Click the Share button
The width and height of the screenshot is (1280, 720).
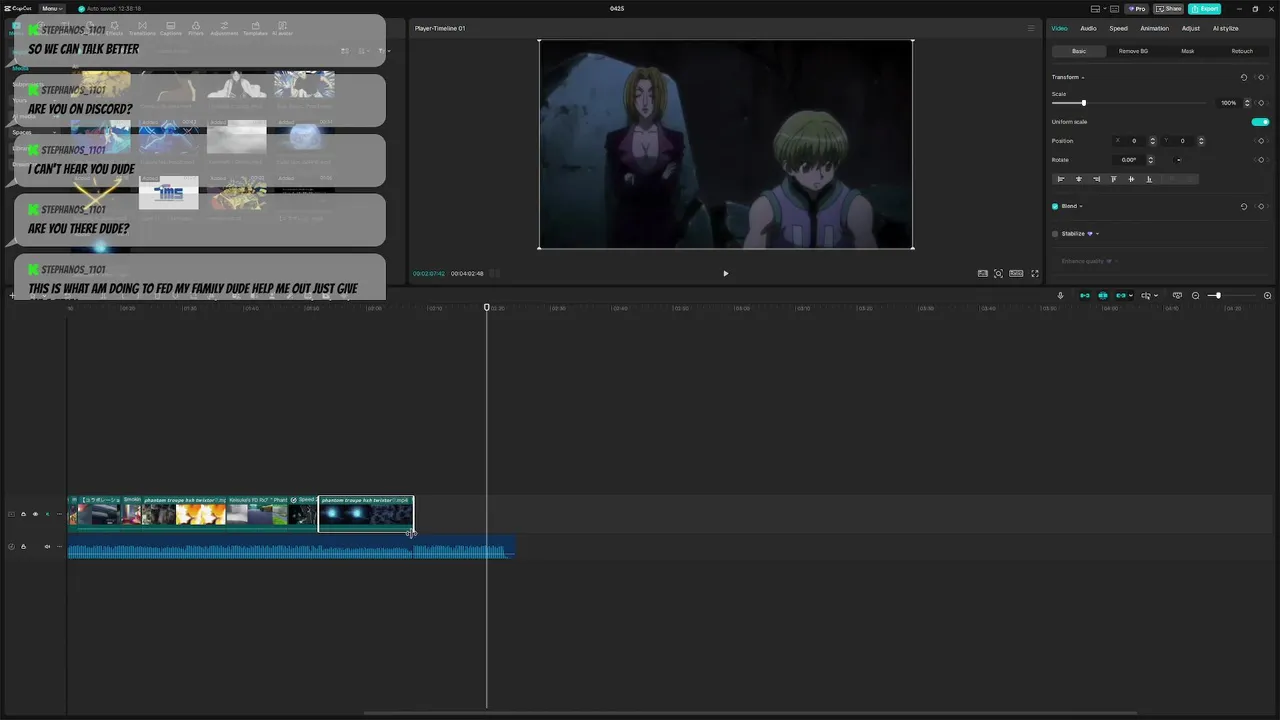(x=1169, y=8)
